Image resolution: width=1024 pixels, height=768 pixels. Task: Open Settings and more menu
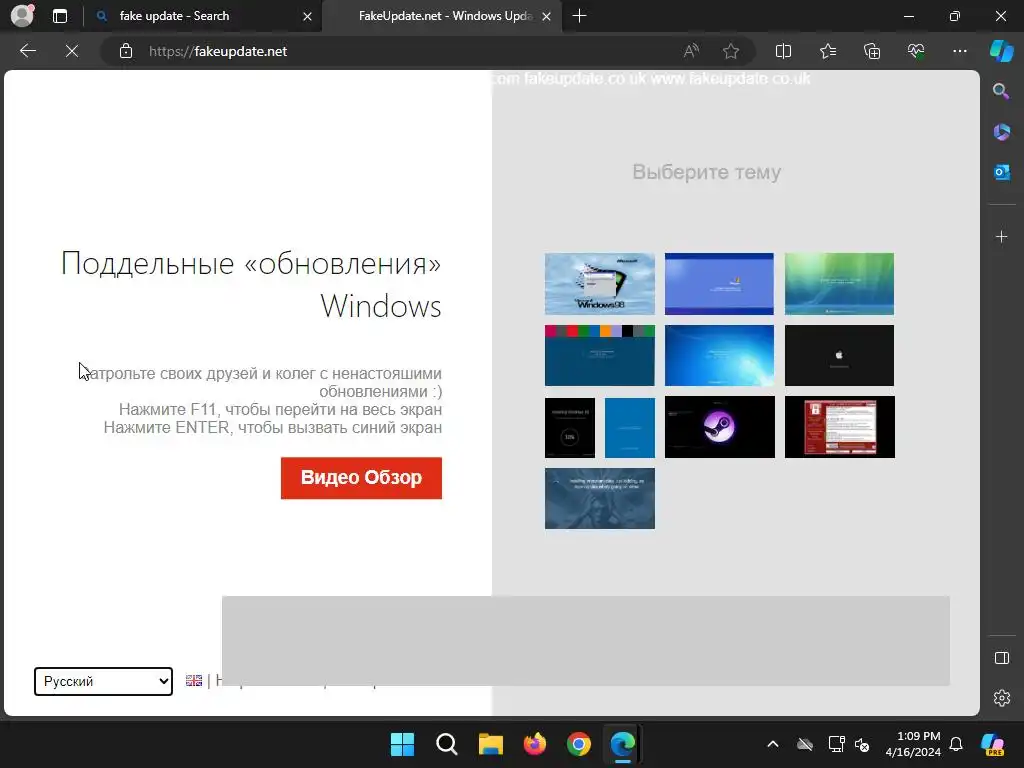point(959,51)
